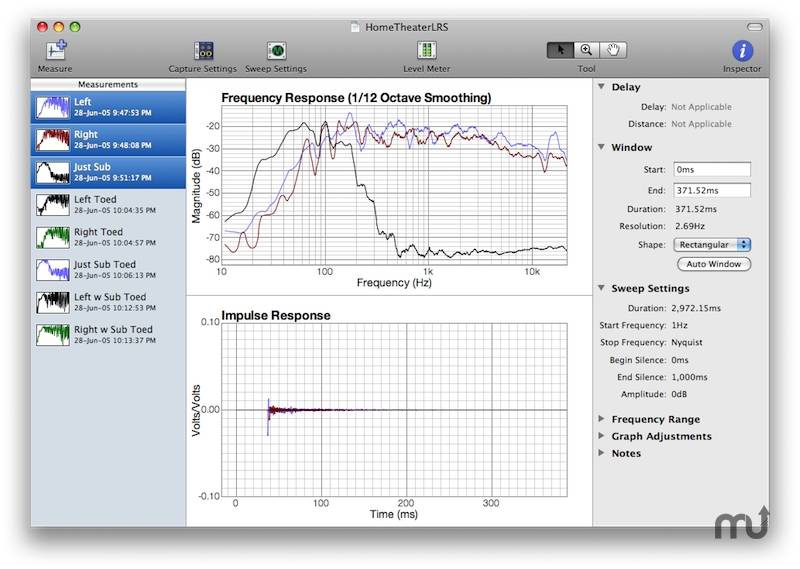Select the Right measurement thumbnail
Screen dimensions: 800x569
click(x=53, y=140)
